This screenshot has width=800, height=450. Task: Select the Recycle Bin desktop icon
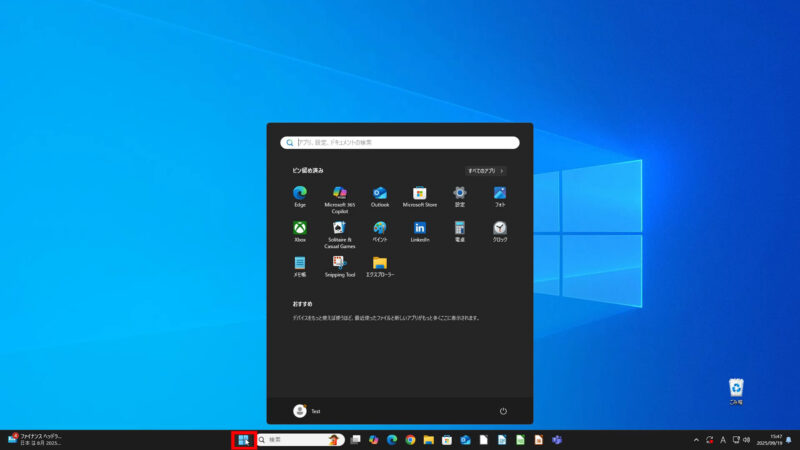tap(736, 390)
